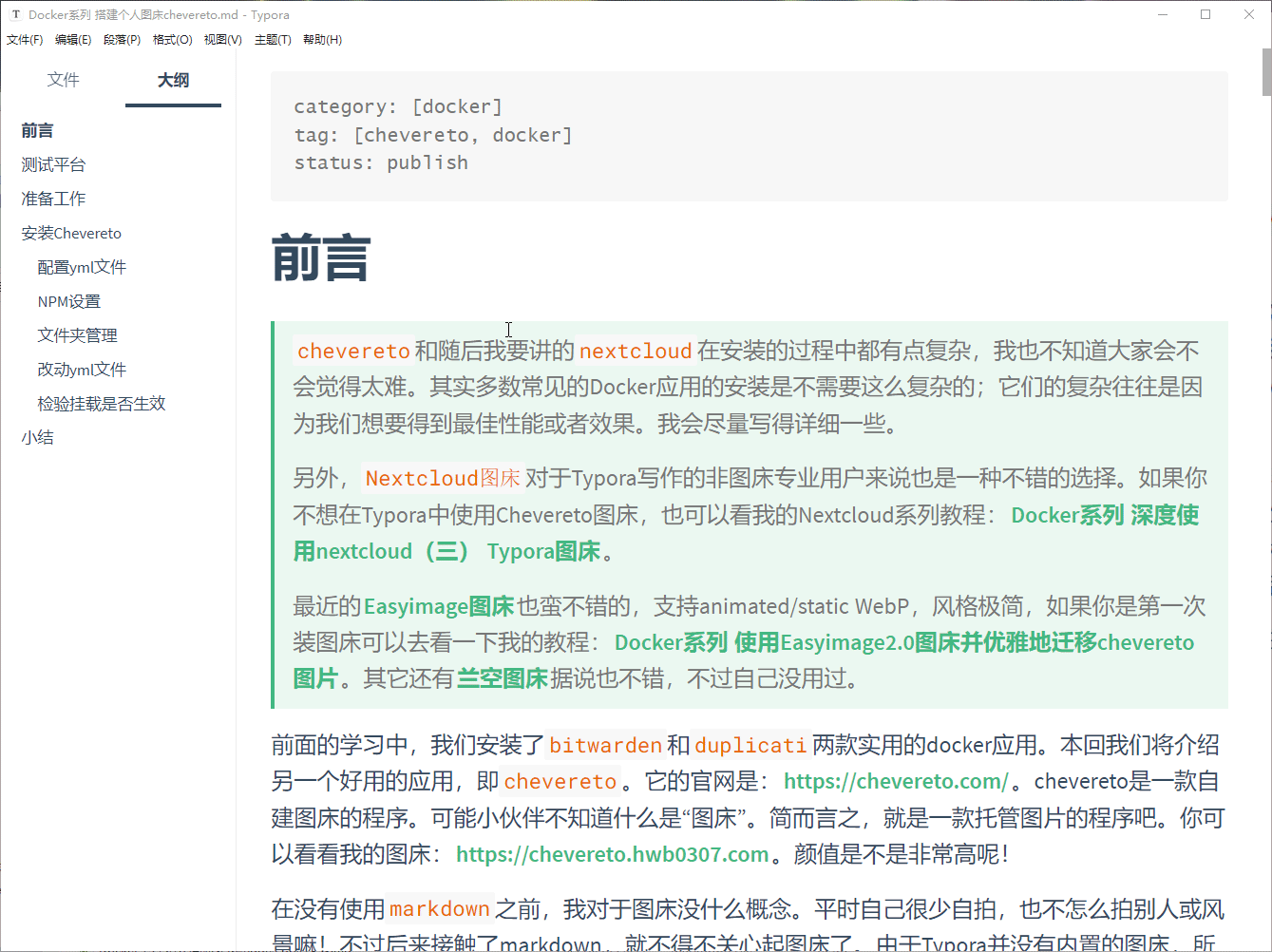Open the 视图(V) menu
1272x952 pixels.
222,40
